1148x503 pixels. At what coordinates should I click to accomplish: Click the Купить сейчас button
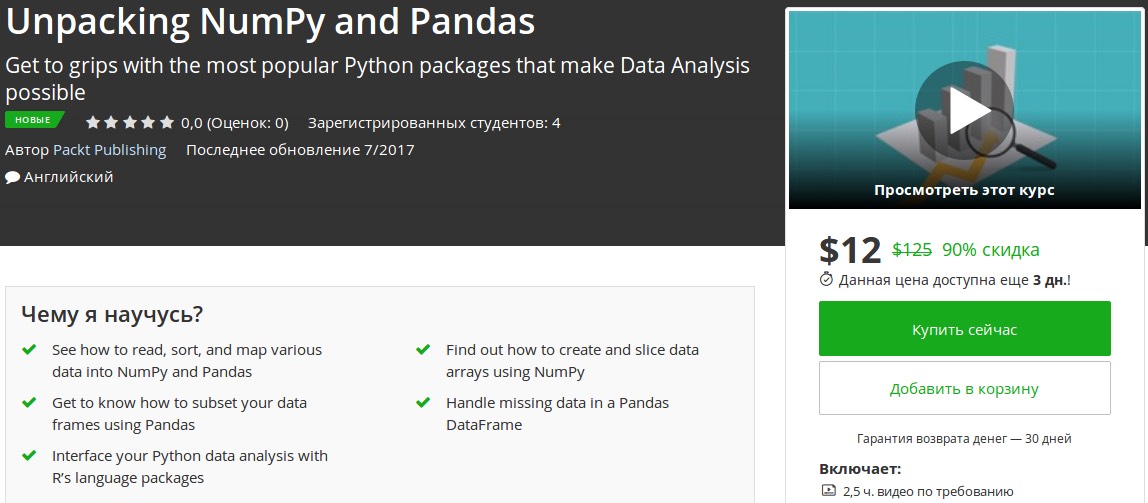point(964,329)
